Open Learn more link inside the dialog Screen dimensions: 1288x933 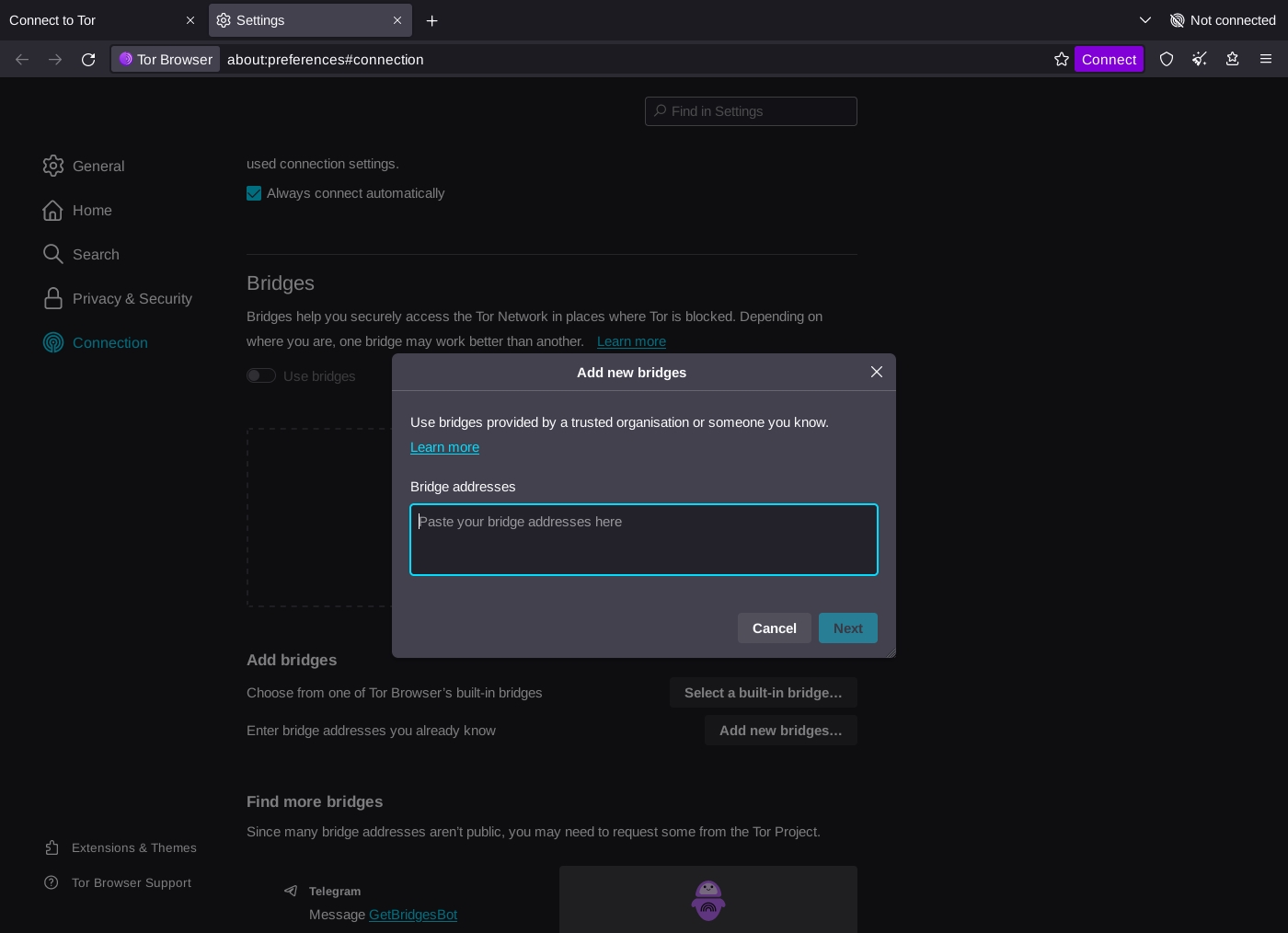click(x=444, y=447)
